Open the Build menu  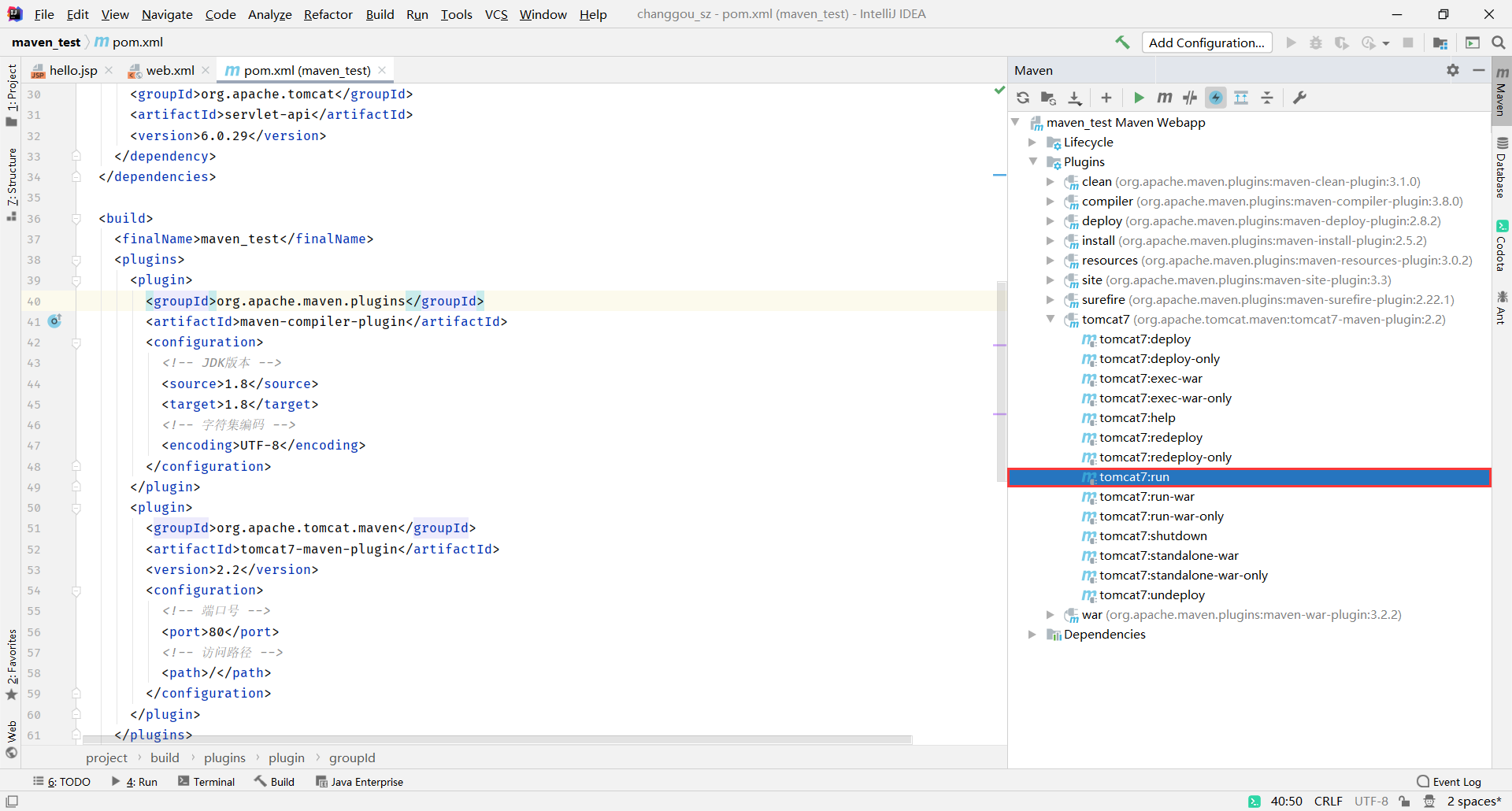(x=380, y=14)
